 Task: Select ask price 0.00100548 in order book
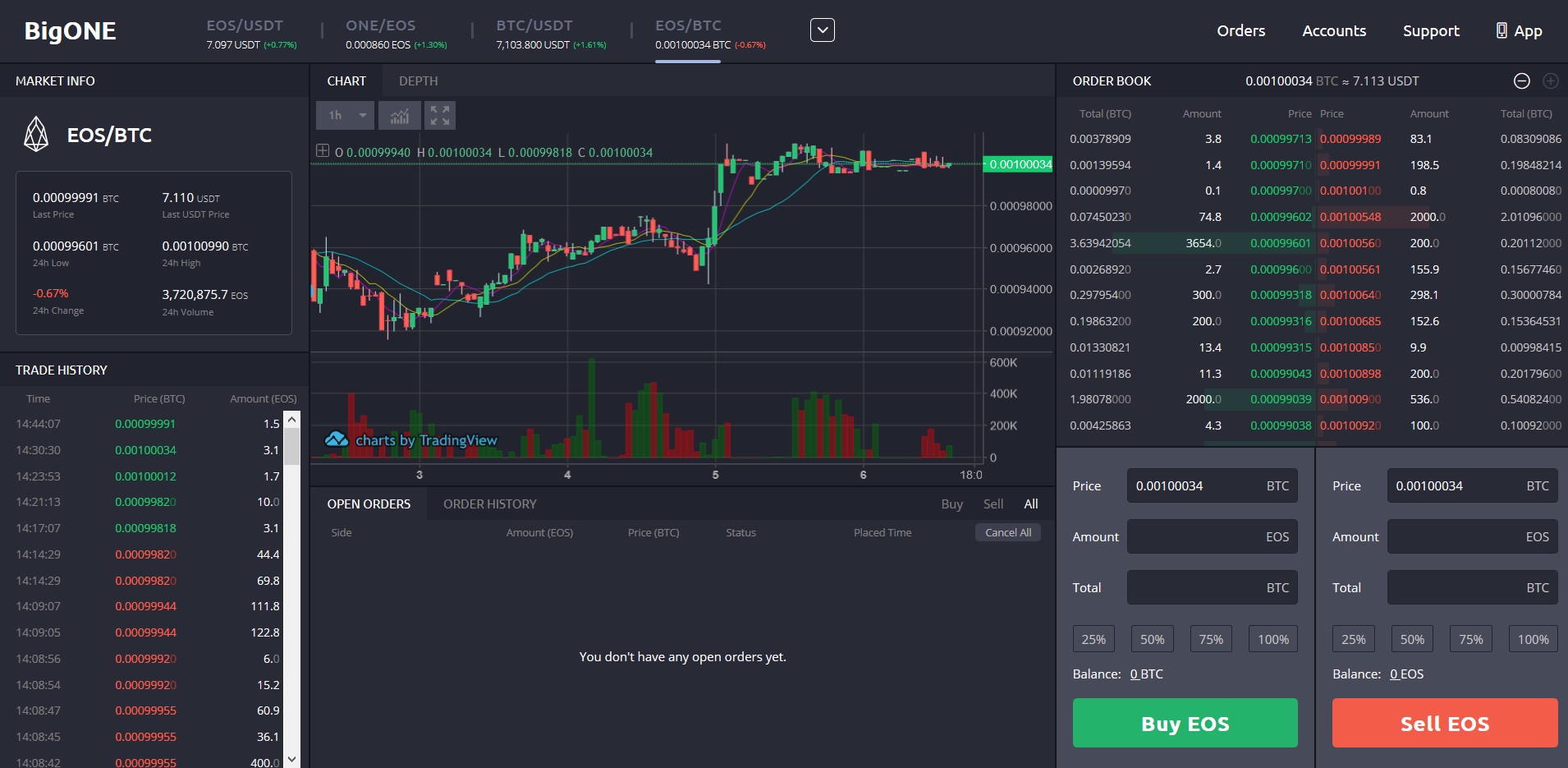1350,217
